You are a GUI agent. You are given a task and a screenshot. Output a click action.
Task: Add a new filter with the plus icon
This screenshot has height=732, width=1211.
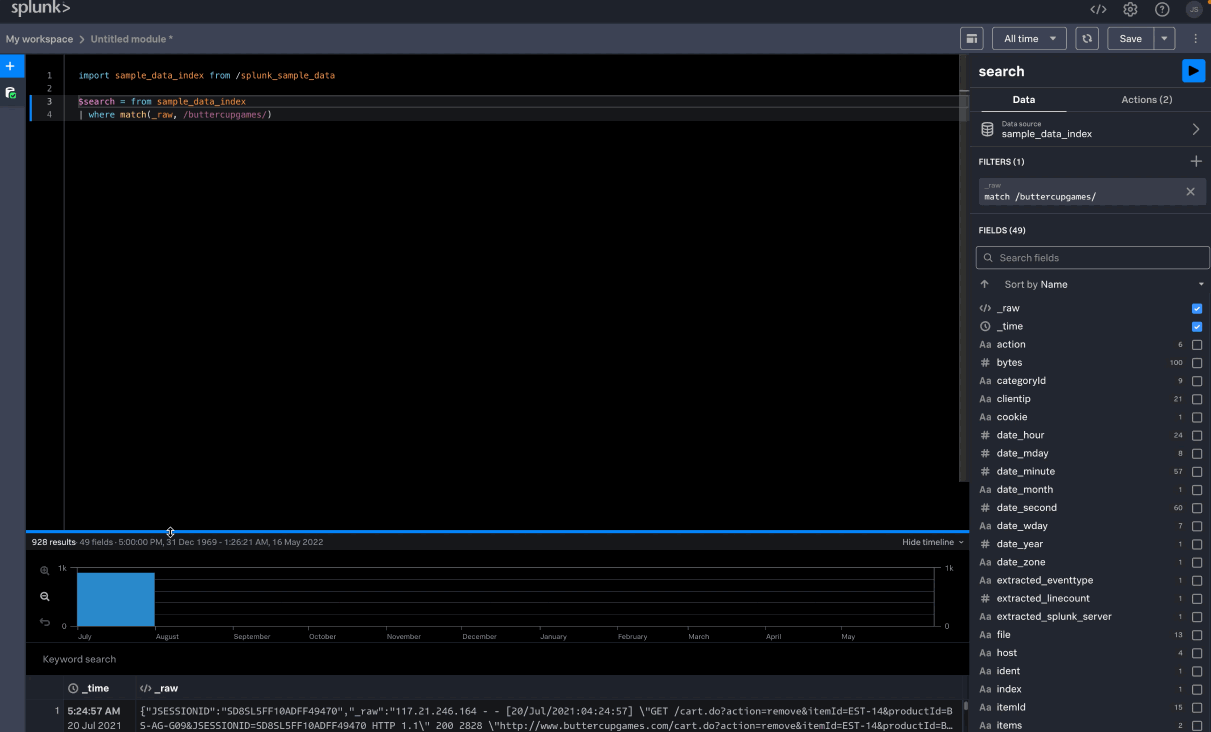tap(1196, 161)
